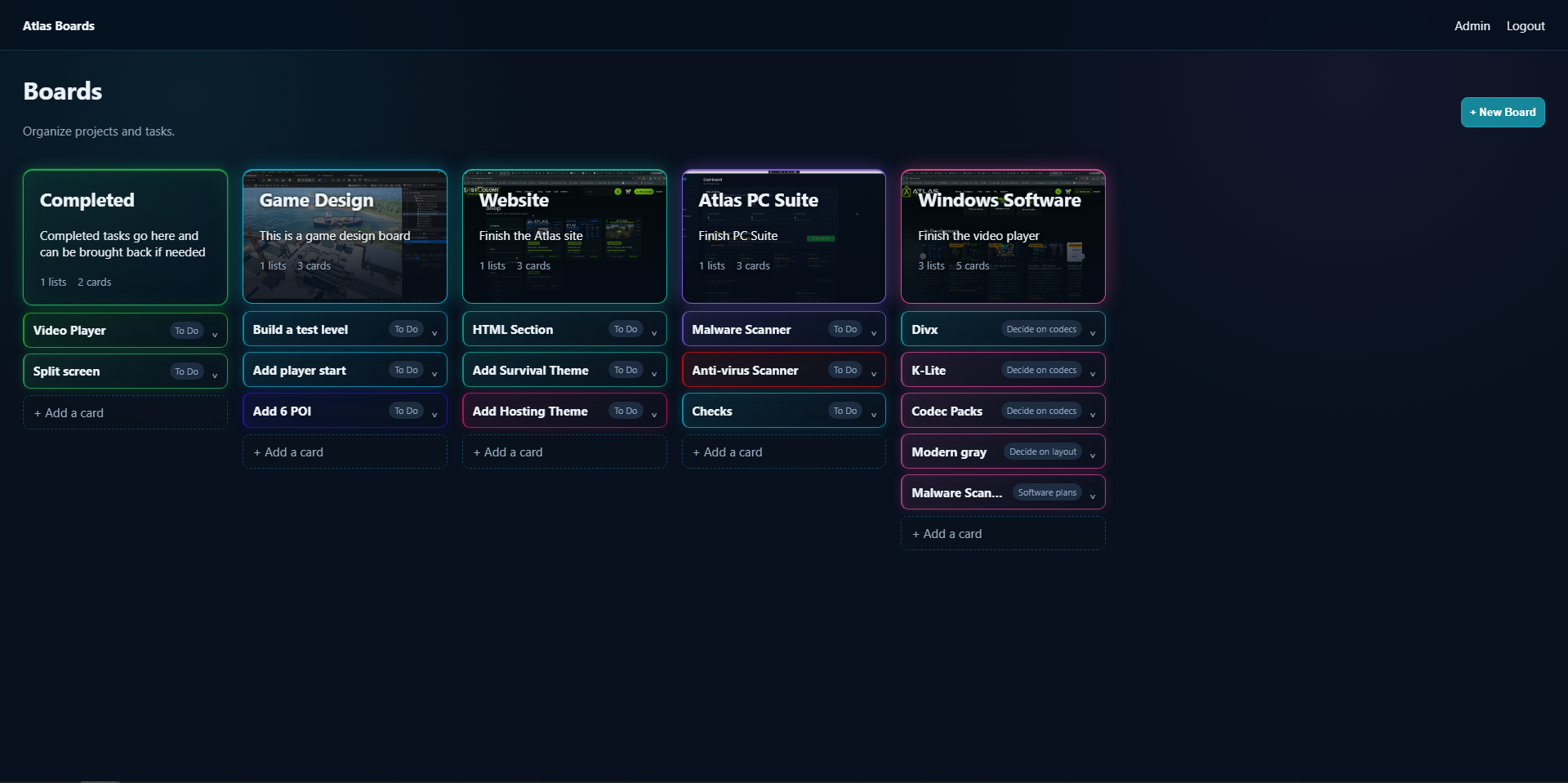This screenshot has height=783, width=1568.
Task: Expand the Anti-virus Scanner card chevron
Action: pyautogui.click(x=874, y=373)
